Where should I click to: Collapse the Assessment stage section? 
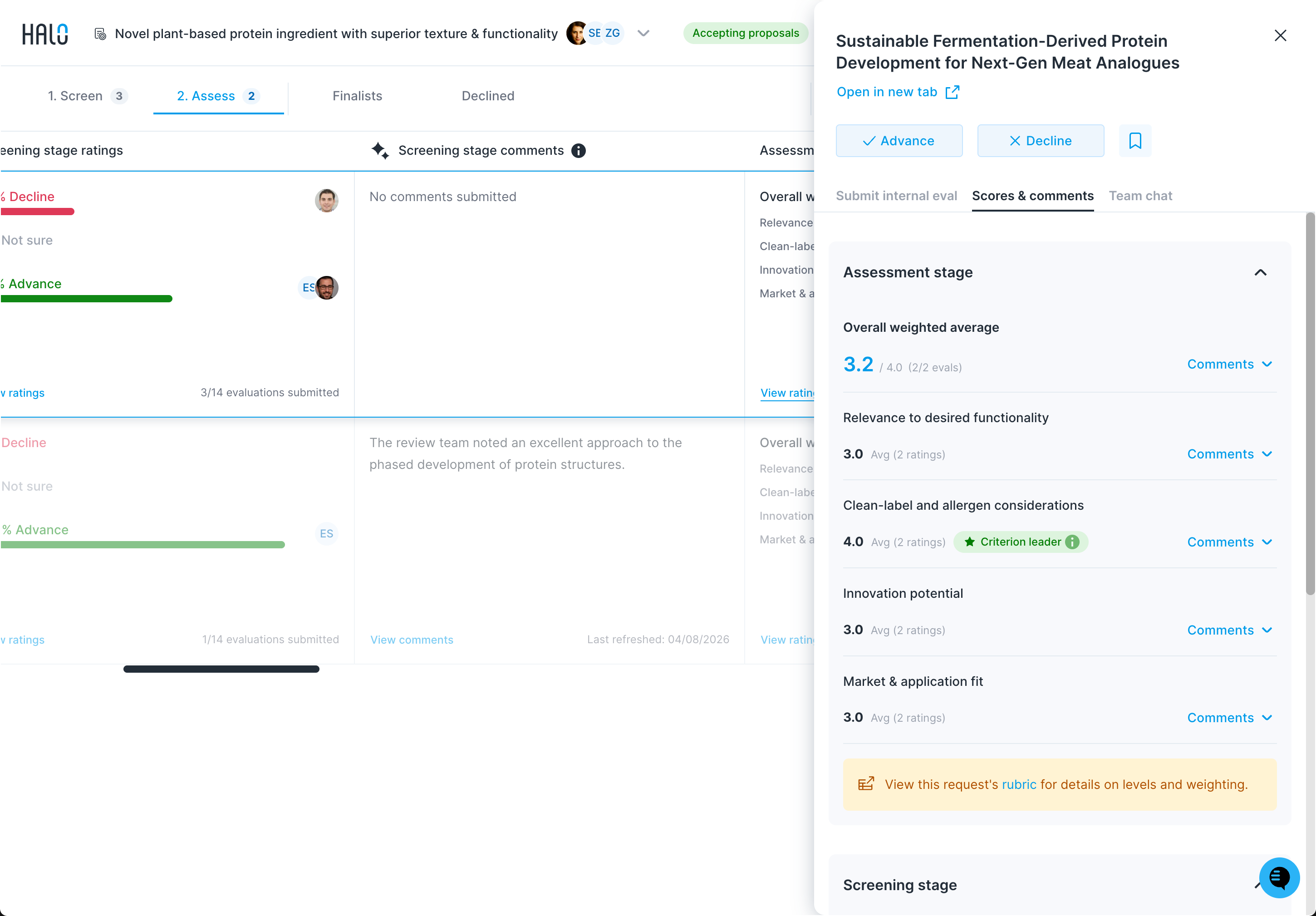pyautogui.click(x=1260, y=272)
